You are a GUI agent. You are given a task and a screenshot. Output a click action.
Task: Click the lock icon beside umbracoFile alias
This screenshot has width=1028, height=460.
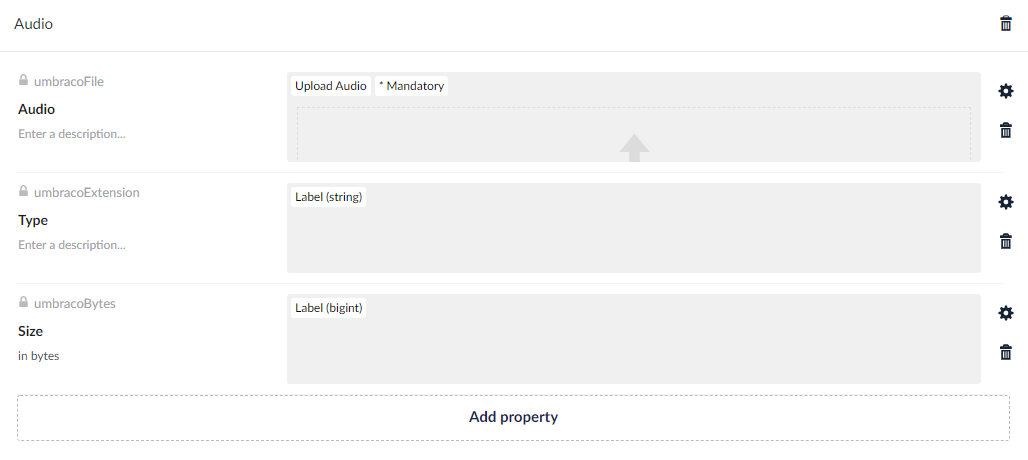point(24,81)
